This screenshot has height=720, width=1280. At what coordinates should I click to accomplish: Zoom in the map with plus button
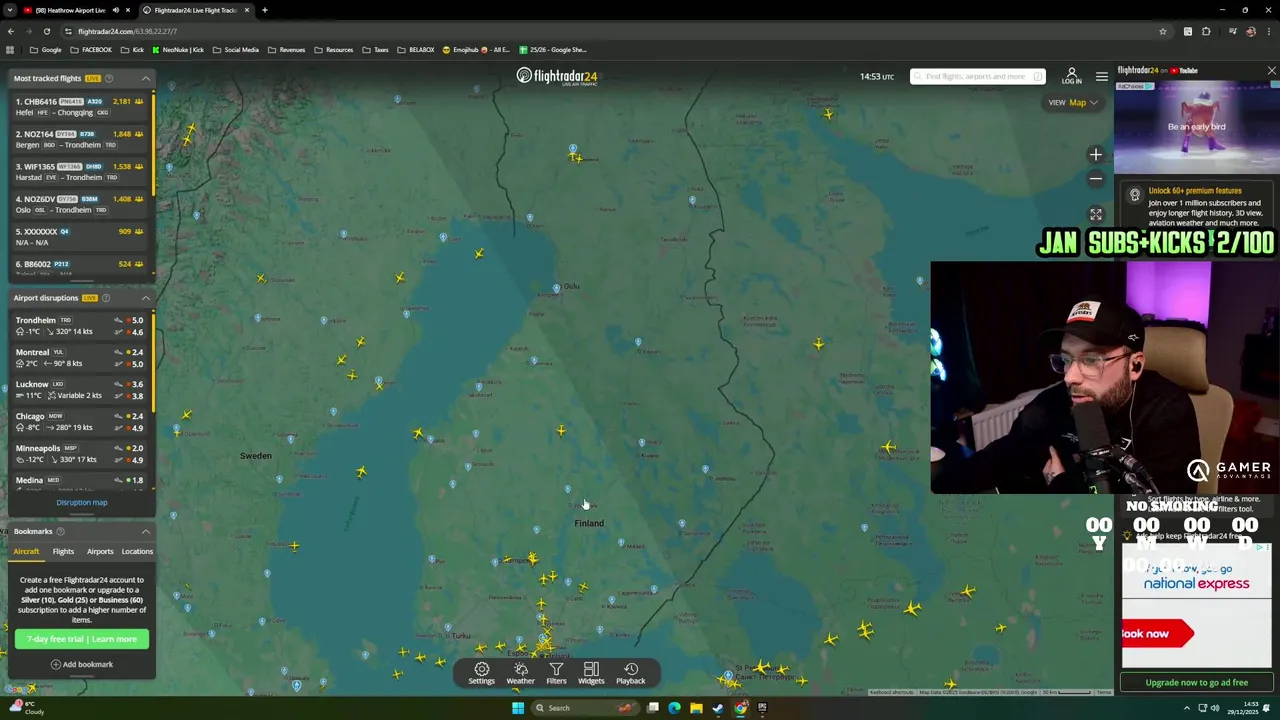point(1096,155)
